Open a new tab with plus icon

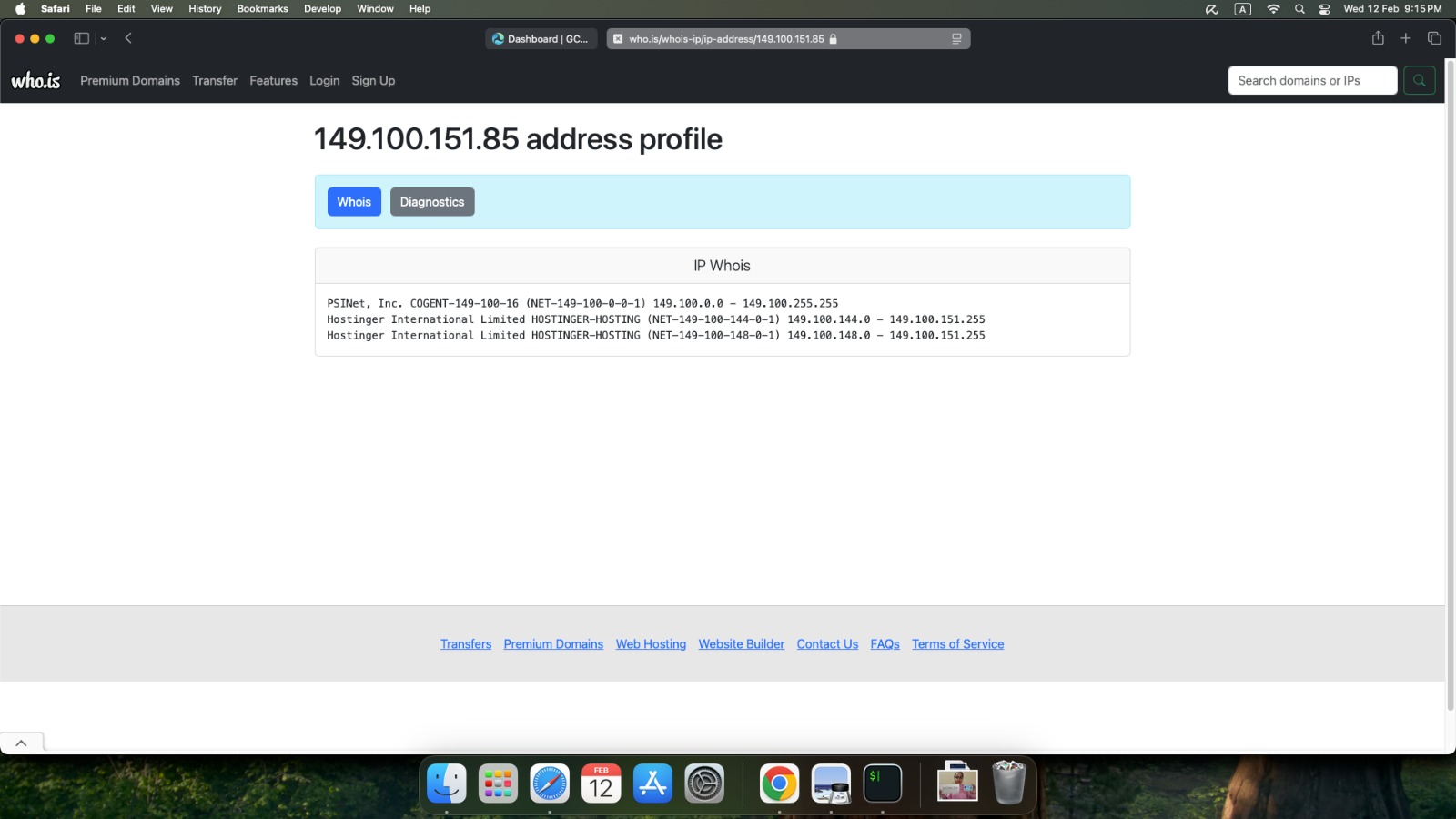[x=1406, y=38]
